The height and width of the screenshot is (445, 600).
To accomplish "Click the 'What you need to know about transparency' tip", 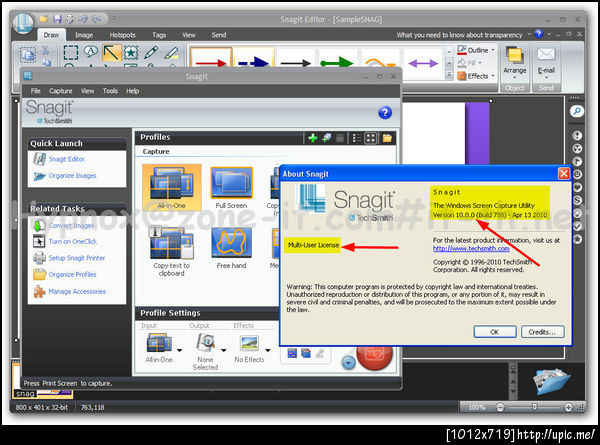I will click(x=459, y=35).
